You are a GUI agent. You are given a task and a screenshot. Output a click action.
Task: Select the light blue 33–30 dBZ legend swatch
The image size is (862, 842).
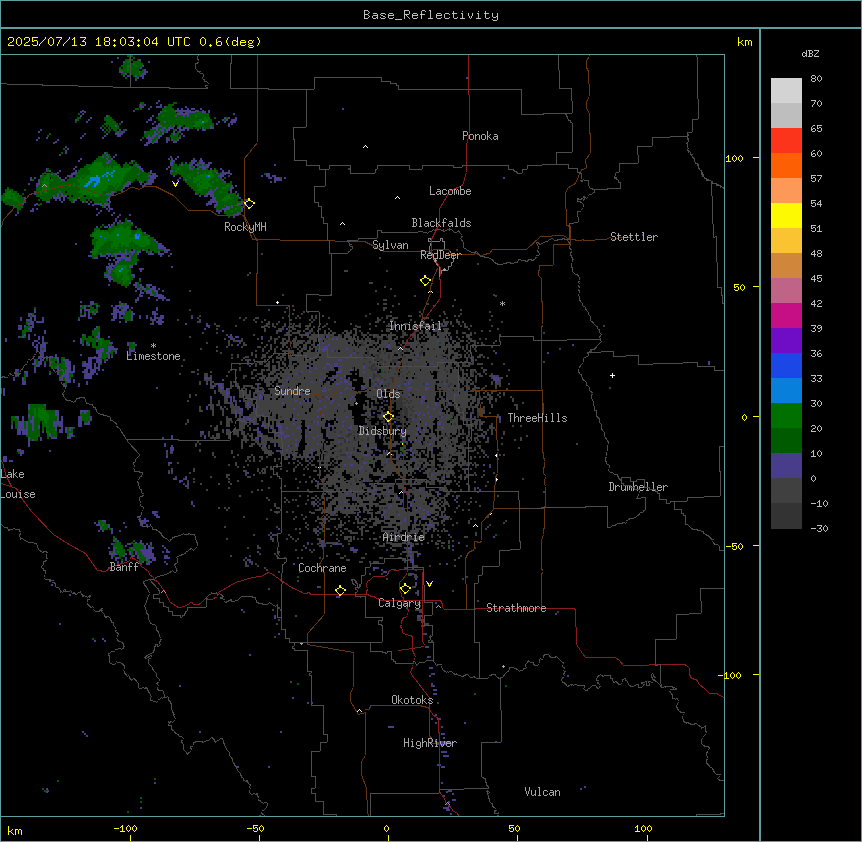pyautogui.click(x=786, y=390)
